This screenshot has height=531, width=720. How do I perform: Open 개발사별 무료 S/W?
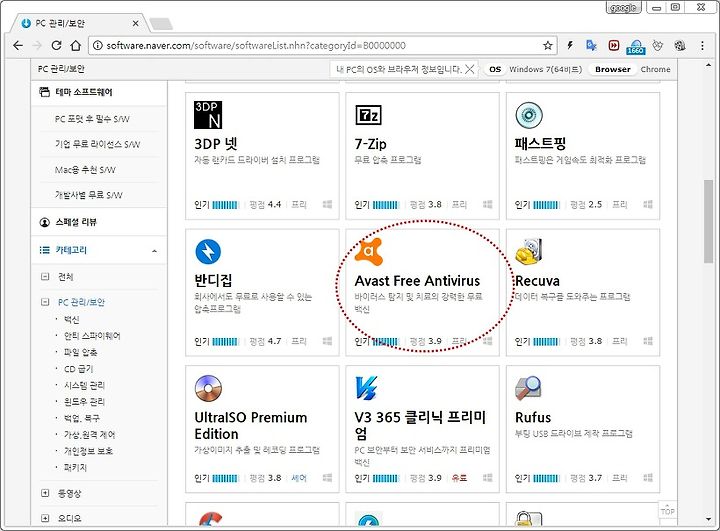(89, 195)
